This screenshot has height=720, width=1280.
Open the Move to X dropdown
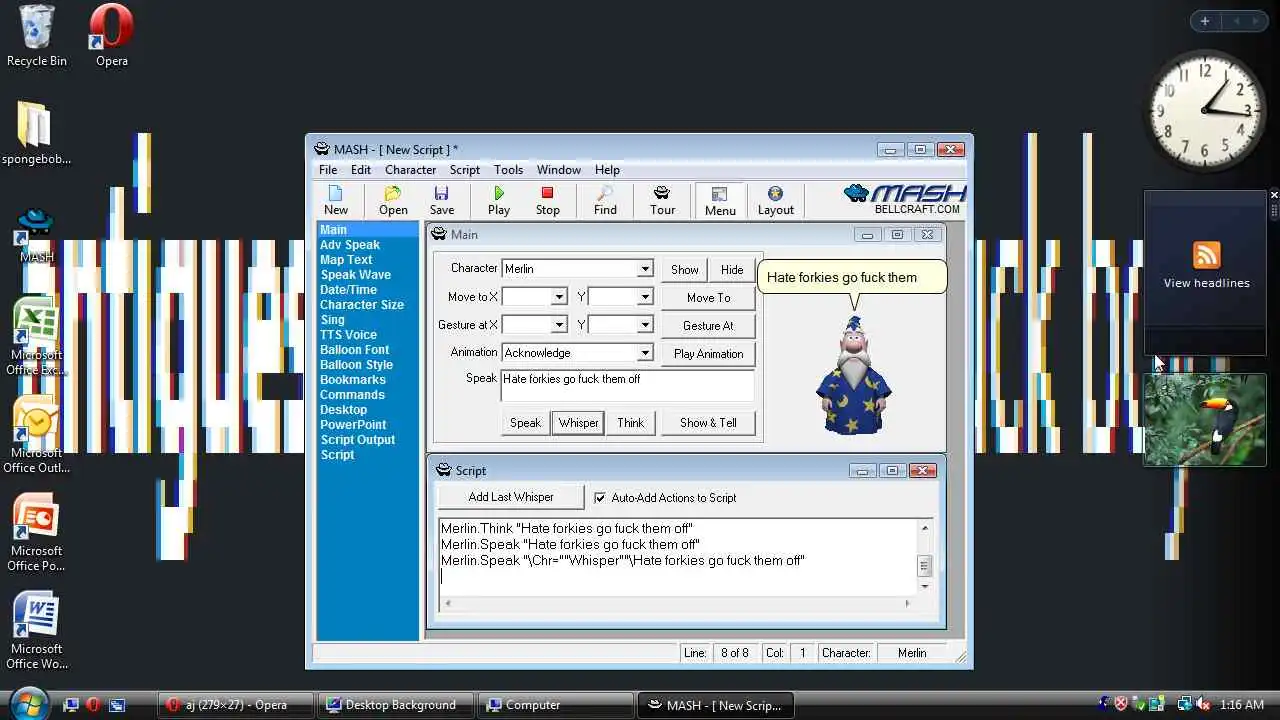[x=559, y=297]
